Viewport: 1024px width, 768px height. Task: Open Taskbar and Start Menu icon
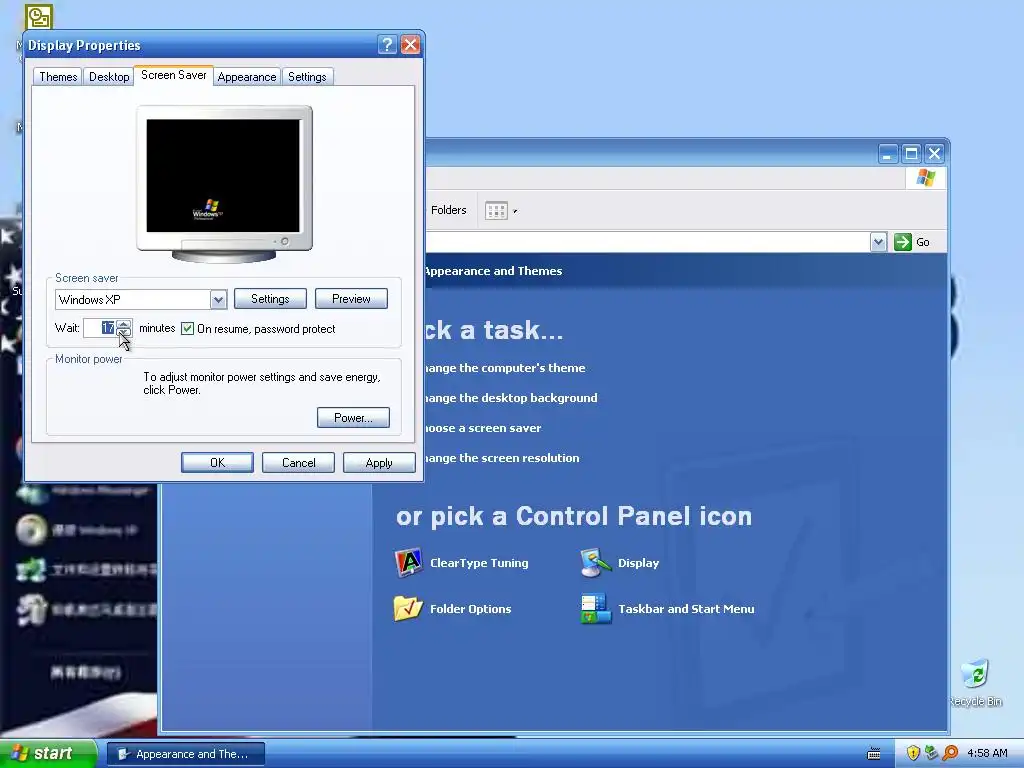(596, 609)
